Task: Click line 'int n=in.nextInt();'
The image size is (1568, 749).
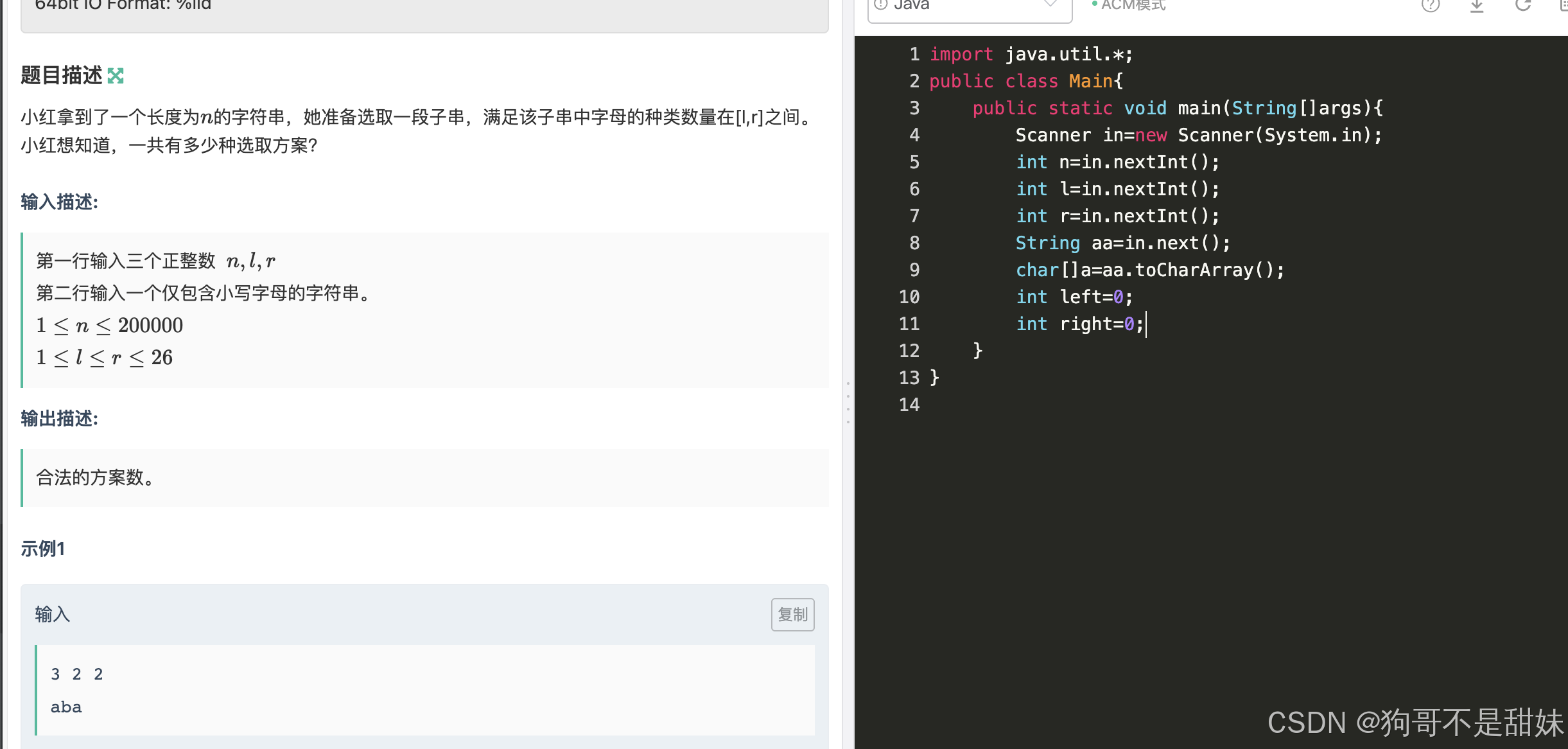Action: pos(1117,162)
